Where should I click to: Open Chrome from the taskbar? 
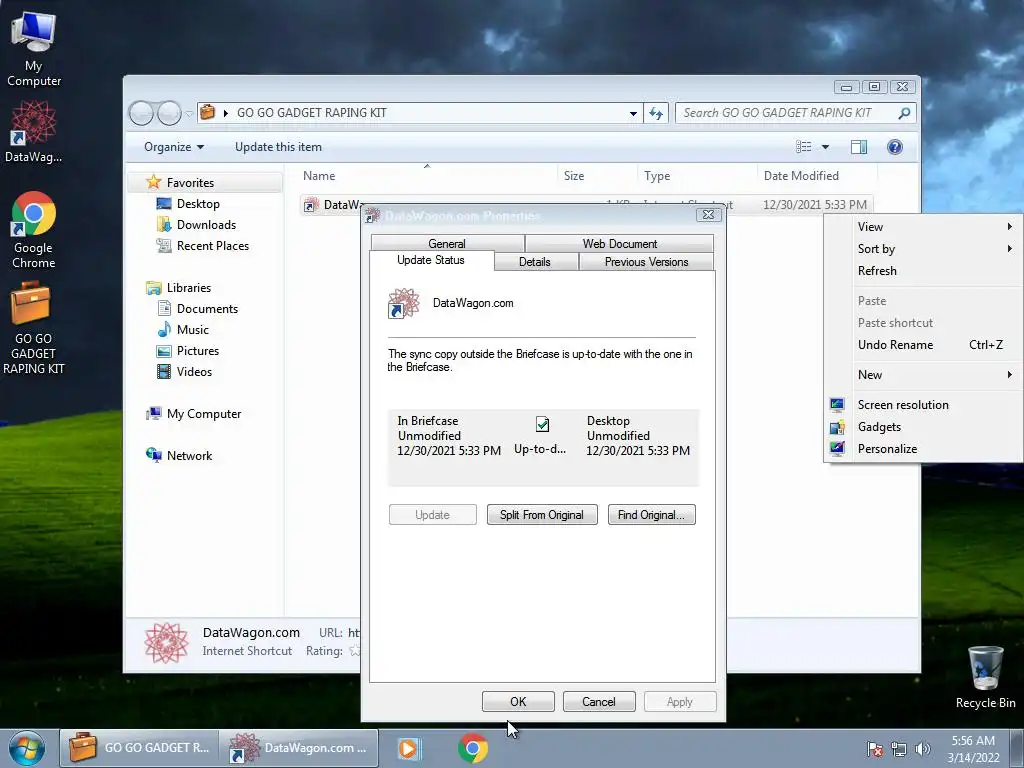tap(473, 748)
